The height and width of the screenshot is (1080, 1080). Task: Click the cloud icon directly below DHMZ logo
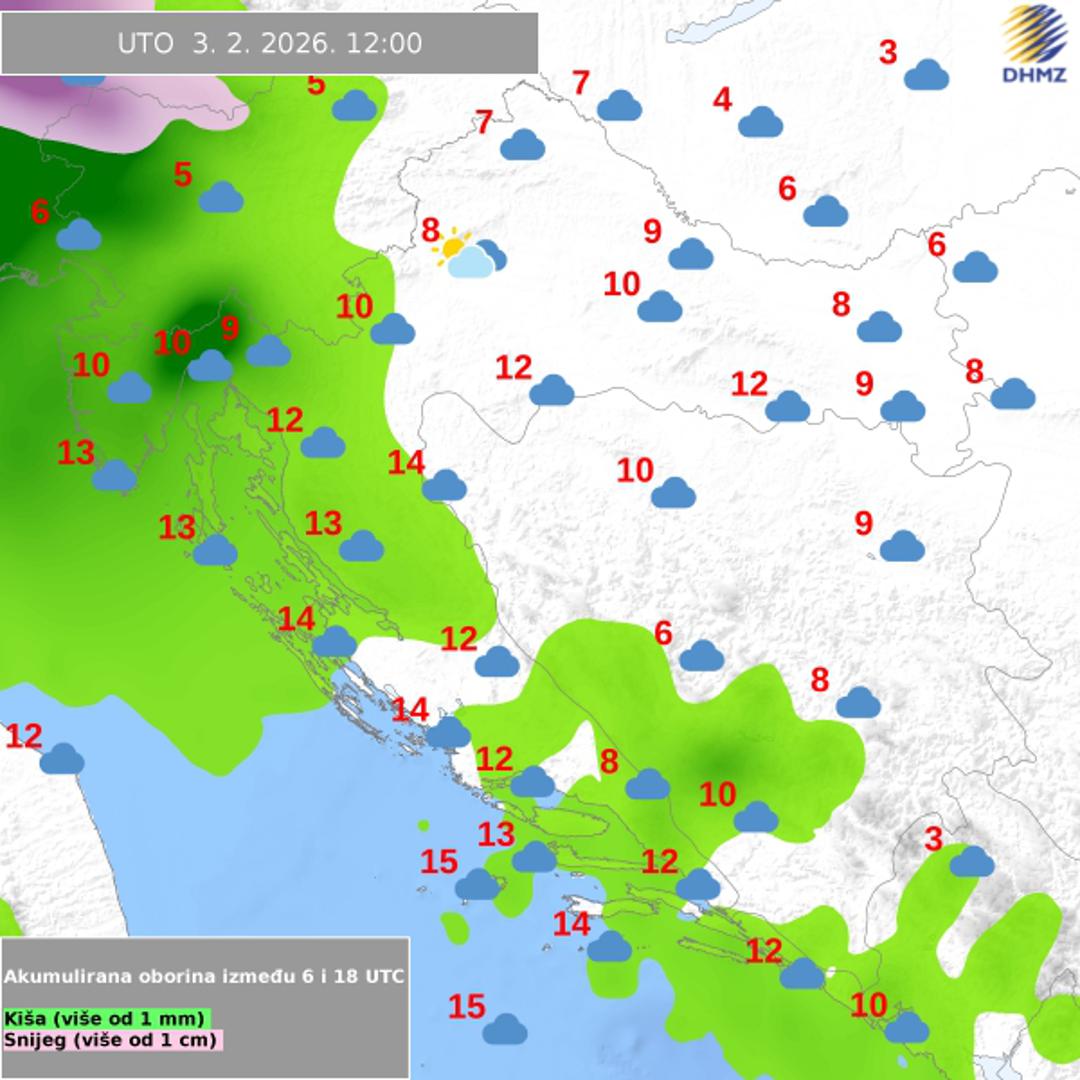click(926, 75)
